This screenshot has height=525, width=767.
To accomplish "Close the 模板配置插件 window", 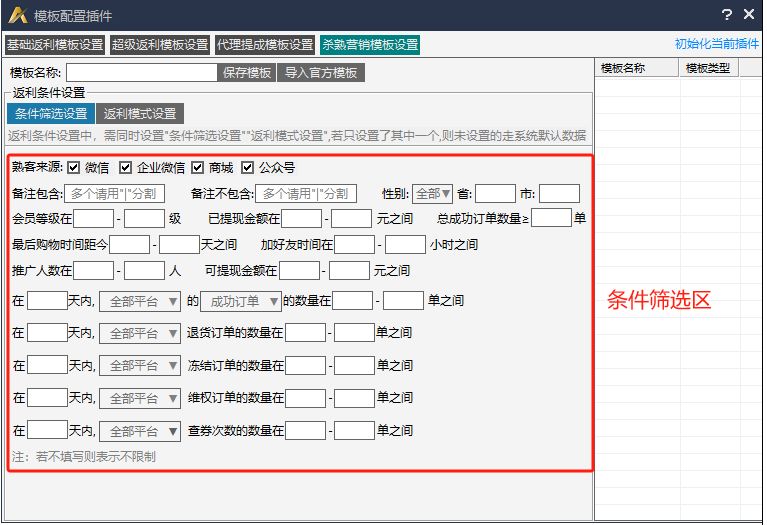I will click(x=749, y=15).
